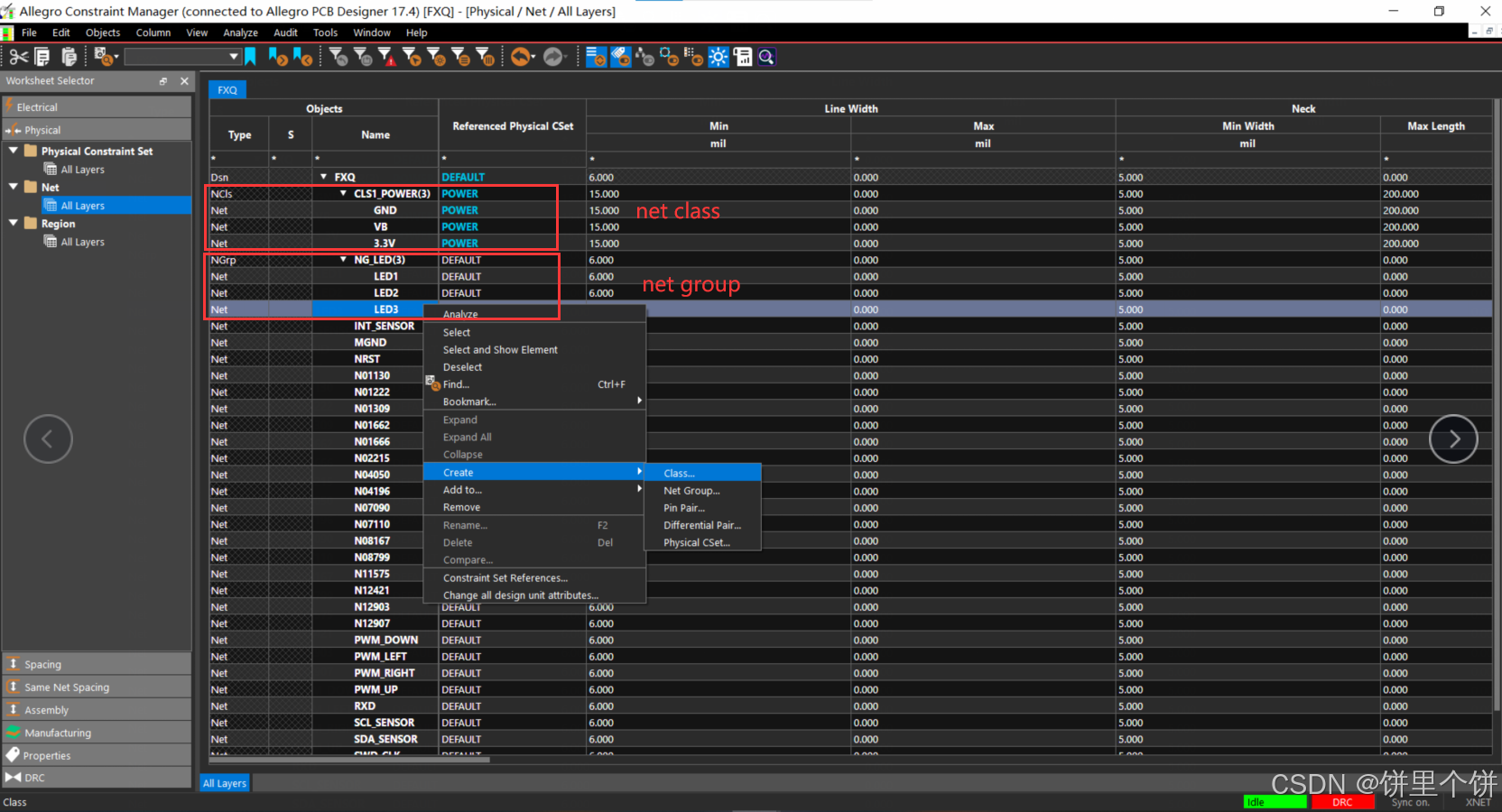Viewport: 1502px width, 812px height.
Task: Open the Assembly worksheet section
Action: click(x=97, y=710)
